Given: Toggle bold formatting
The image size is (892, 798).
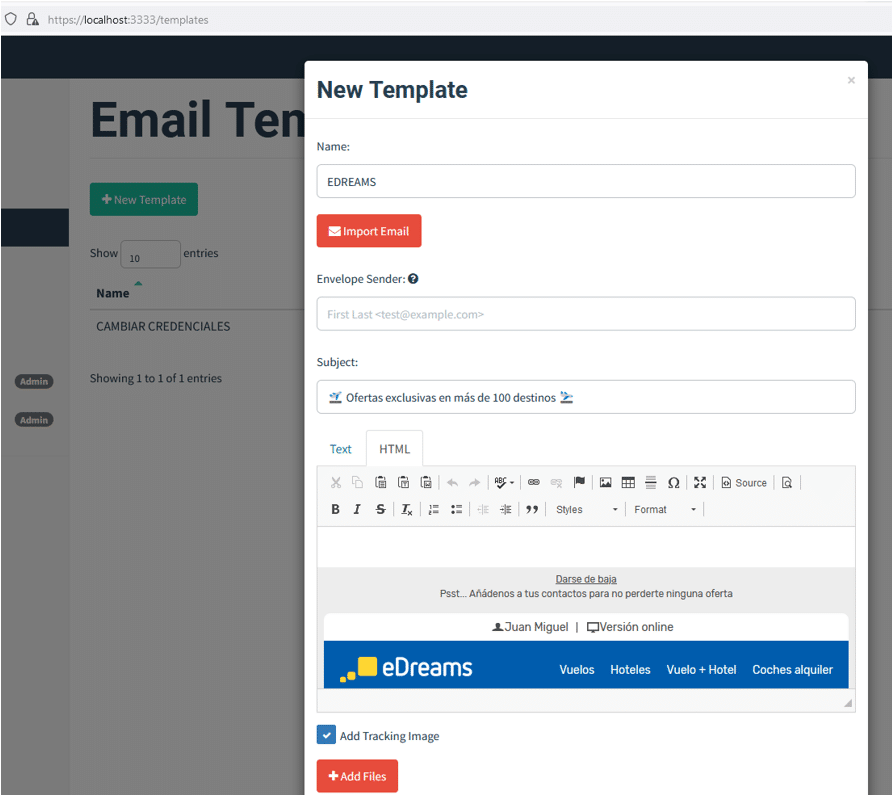Looking at the screenshot, I should pos(336,509).
